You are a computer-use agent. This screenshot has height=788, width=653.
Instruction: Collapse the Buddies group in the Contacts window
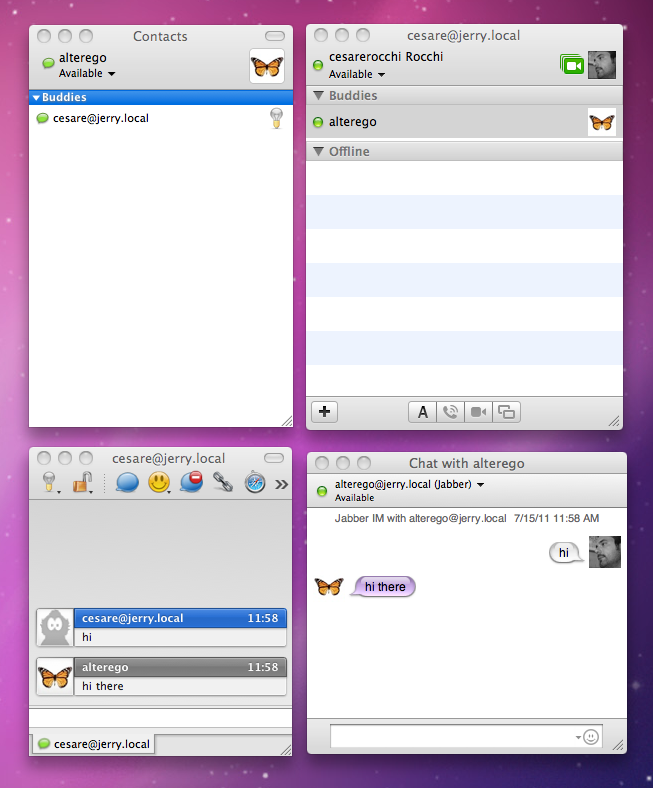36,97
